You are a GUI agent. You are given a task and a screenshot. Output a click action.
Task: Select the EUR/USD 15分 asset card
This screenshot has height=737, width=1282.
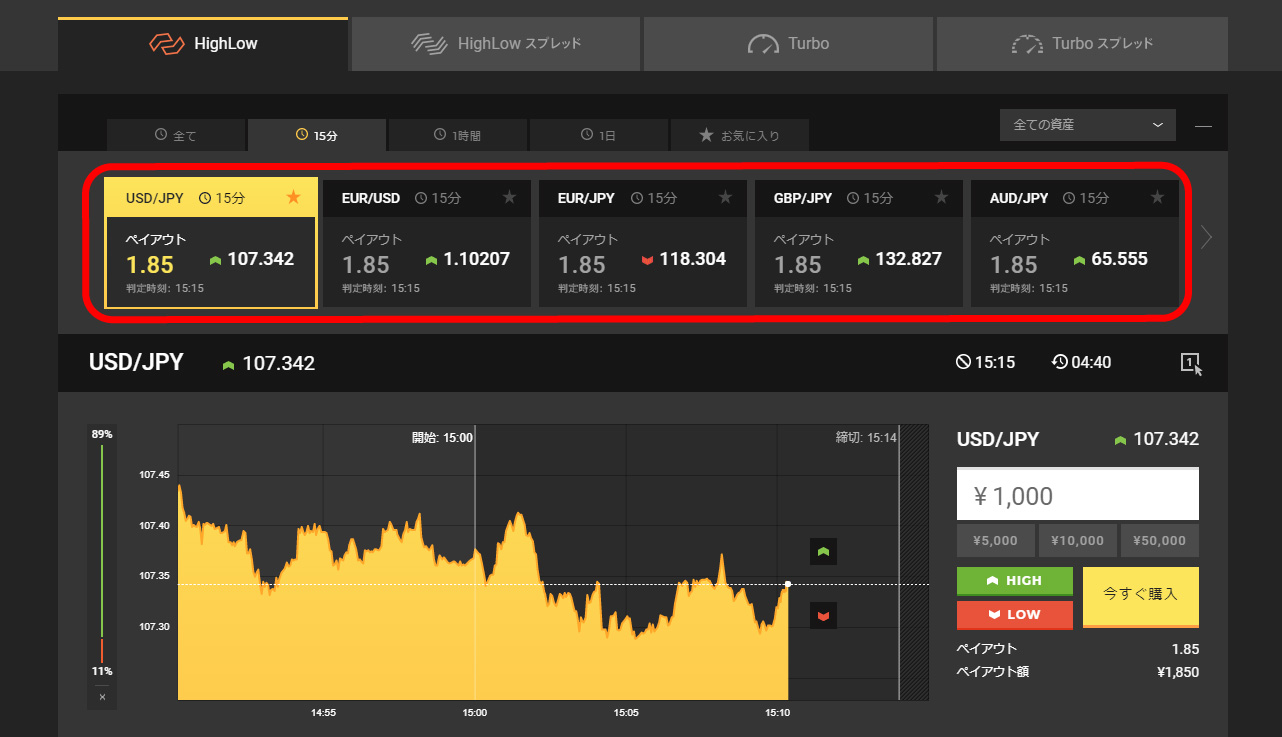pyautogui.click(x=427, y=243)
